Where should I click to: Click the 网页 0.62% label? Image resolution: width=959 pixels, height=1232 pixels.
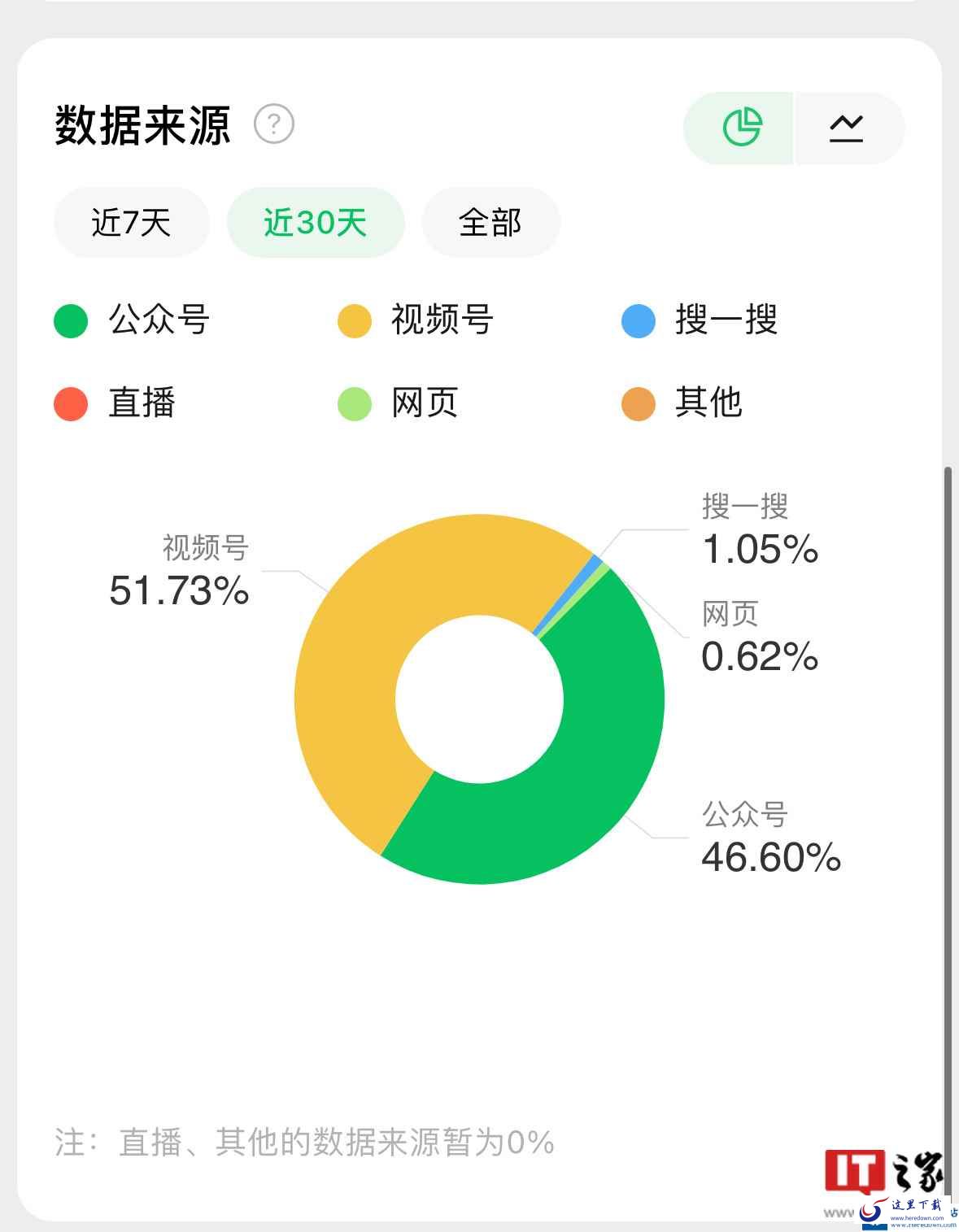[760, 637]
